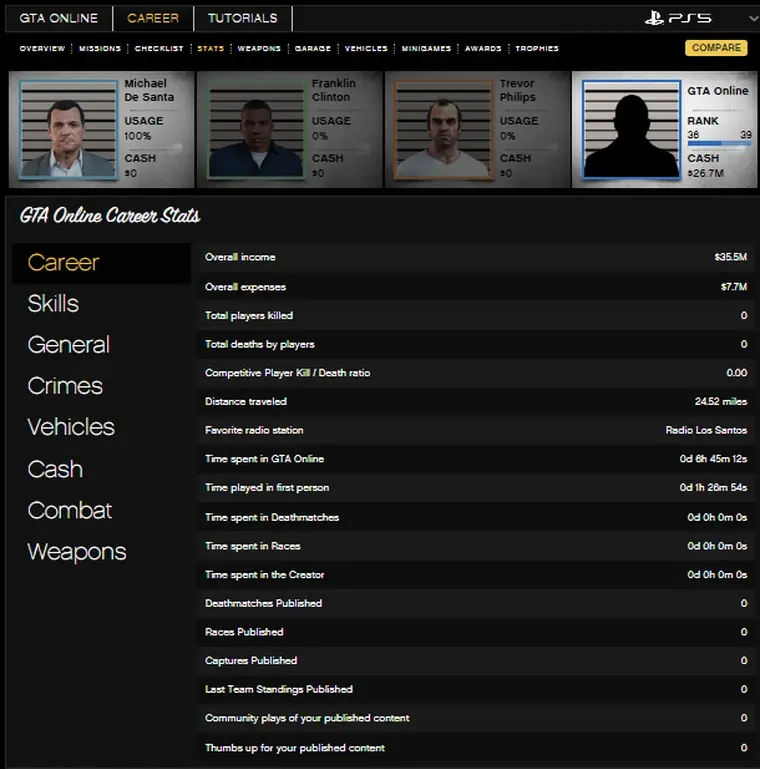Expand the platform dropdown chevron

click(754, 19)
